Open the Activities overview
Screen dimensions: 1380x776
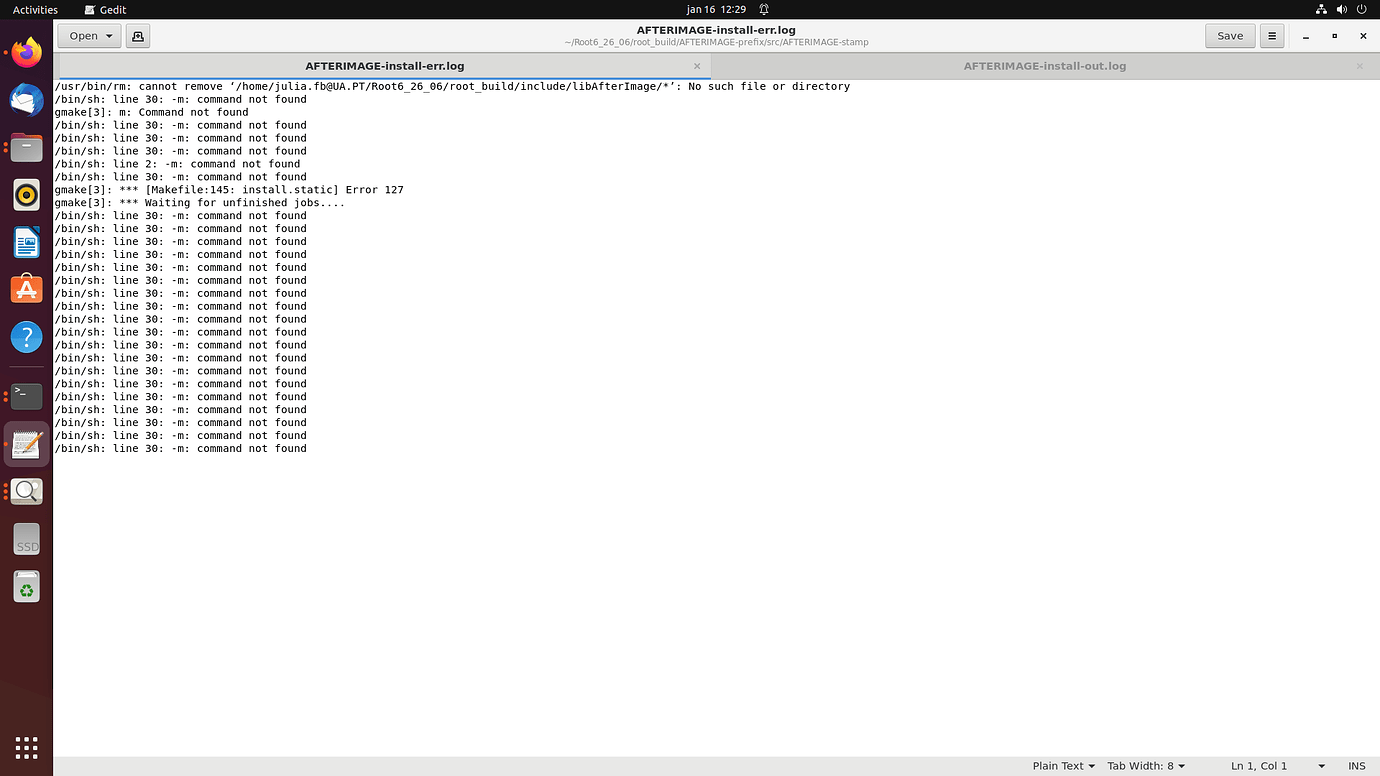34,9
